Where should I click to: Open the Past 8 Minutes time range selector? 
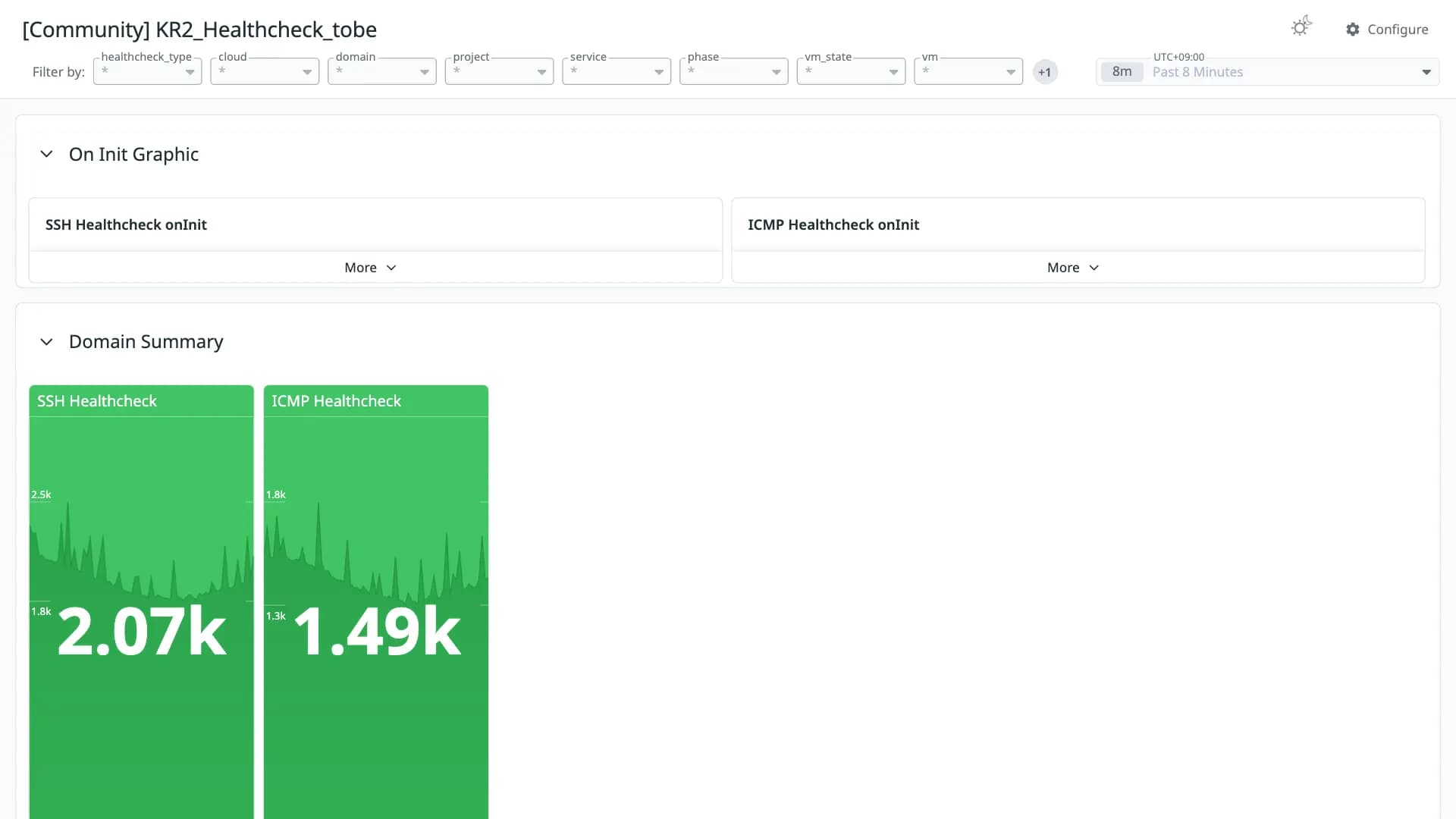pyautogui.click(x=1267, y=72)
